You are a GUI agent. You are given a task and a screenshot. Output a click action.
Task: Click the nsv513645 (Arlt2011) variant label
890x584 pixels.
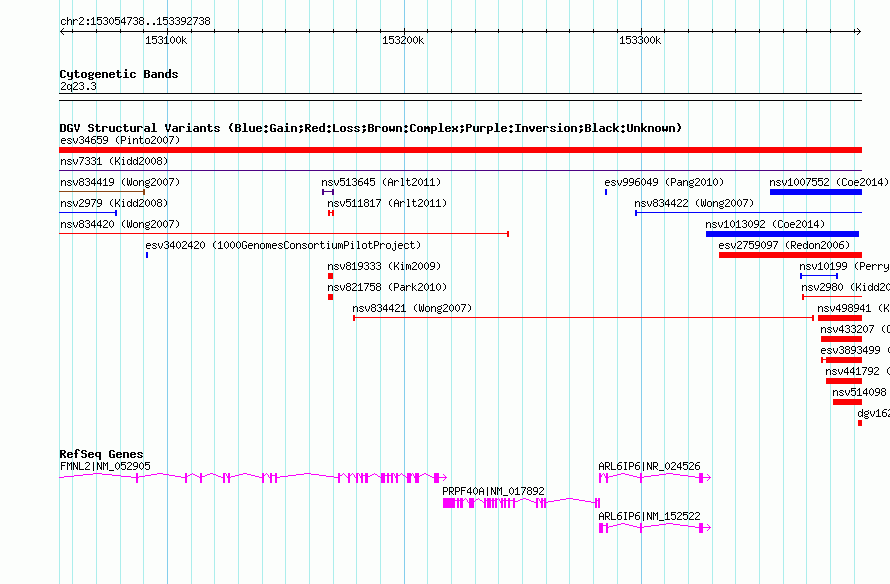[381, 182]
